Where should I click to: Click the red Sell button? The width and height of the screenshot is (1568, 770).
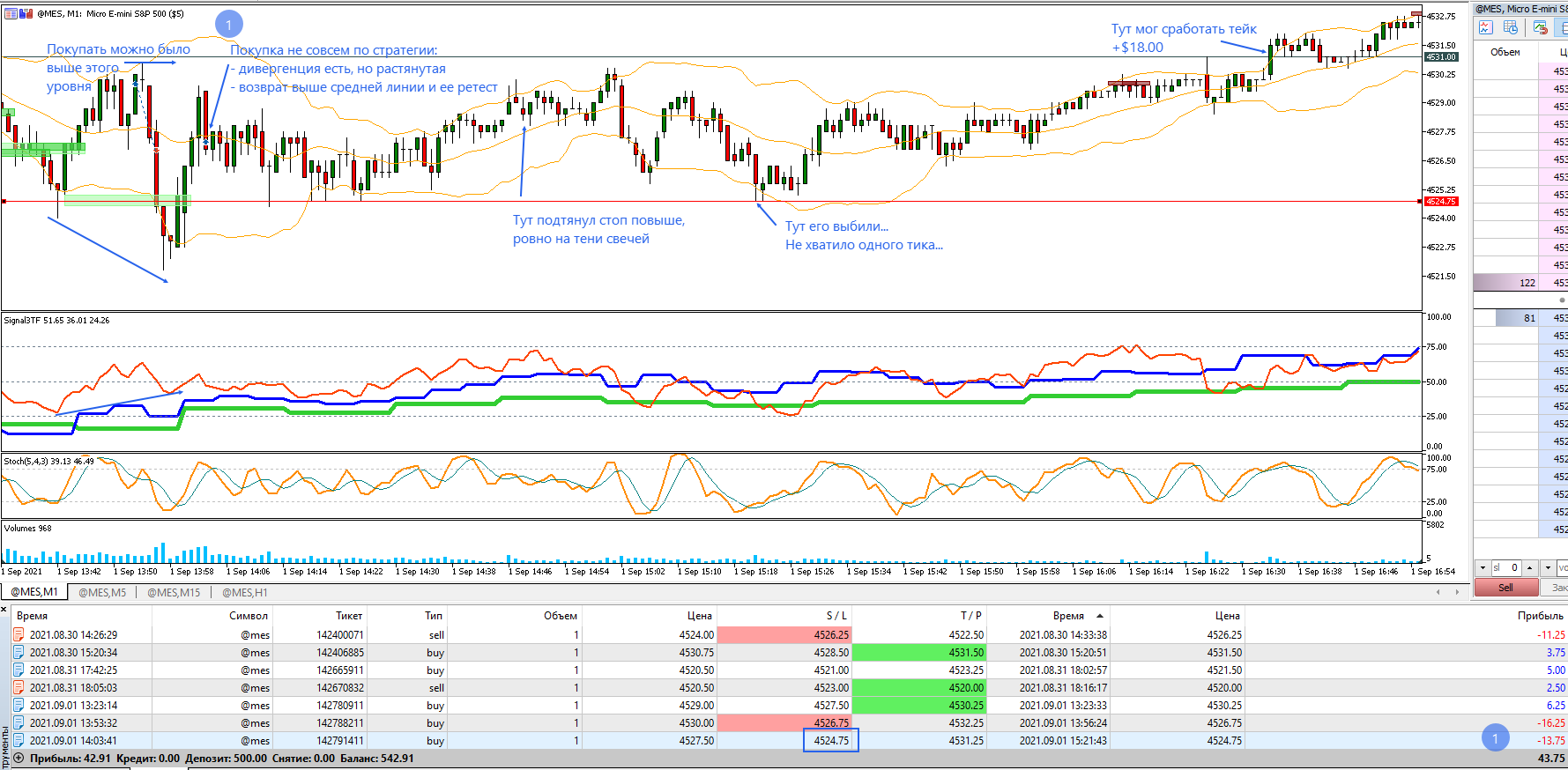click(x=1505, y=588)
